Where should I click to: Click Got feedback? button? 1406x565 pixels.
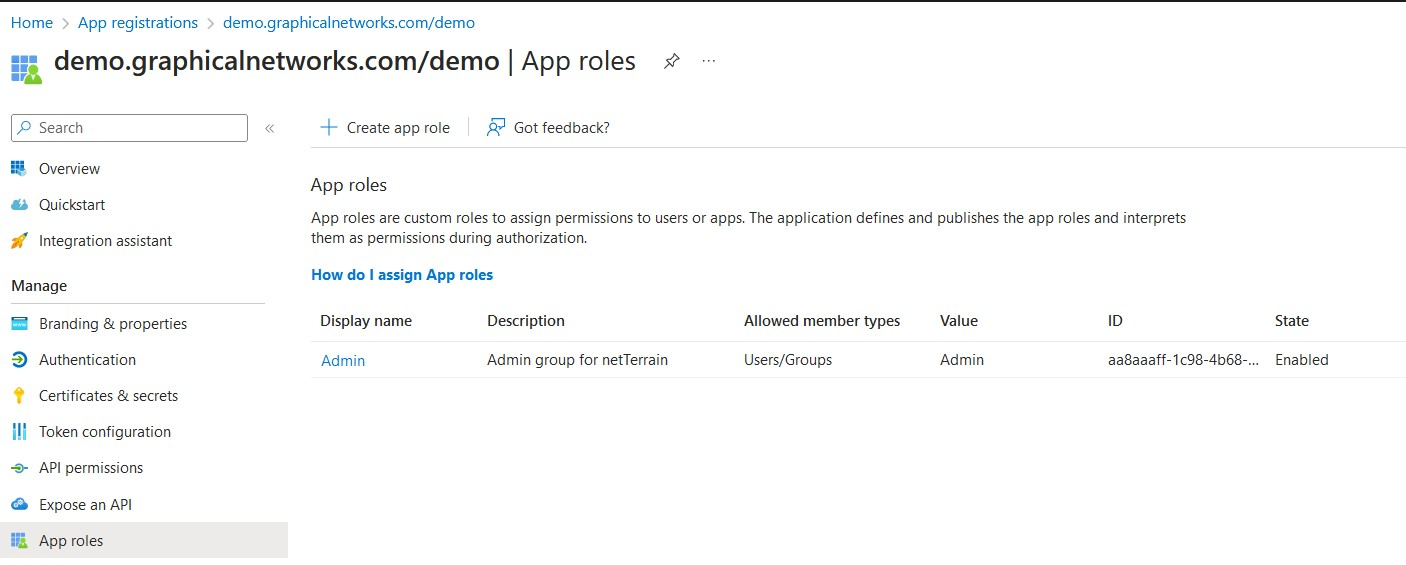click(548, 127)
